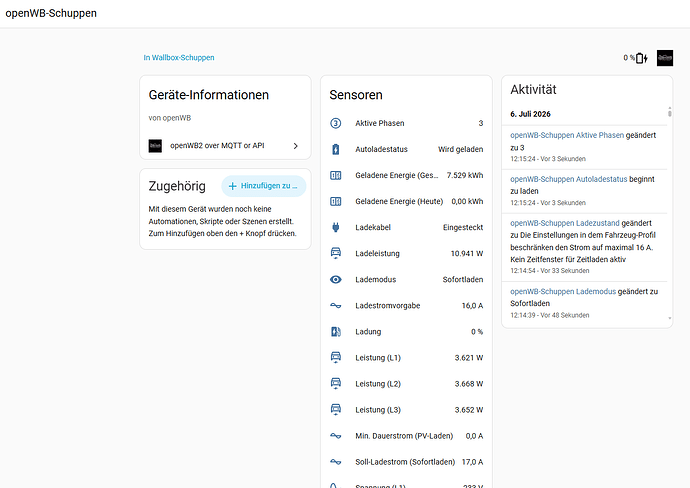Click the openWB2 over MQTT or API label

pyautogui.click(x=217, y=146)
